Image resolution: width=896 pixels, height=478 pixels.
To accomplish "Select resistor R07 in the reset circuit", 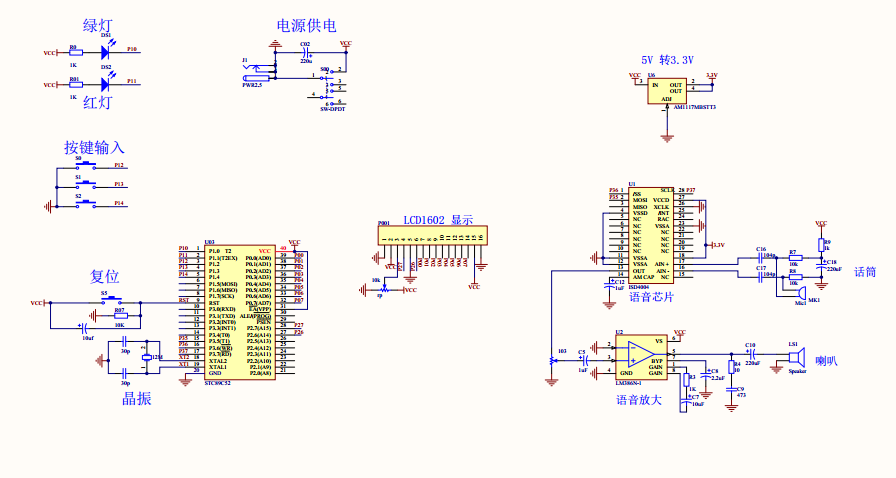I will pos(120,314).
